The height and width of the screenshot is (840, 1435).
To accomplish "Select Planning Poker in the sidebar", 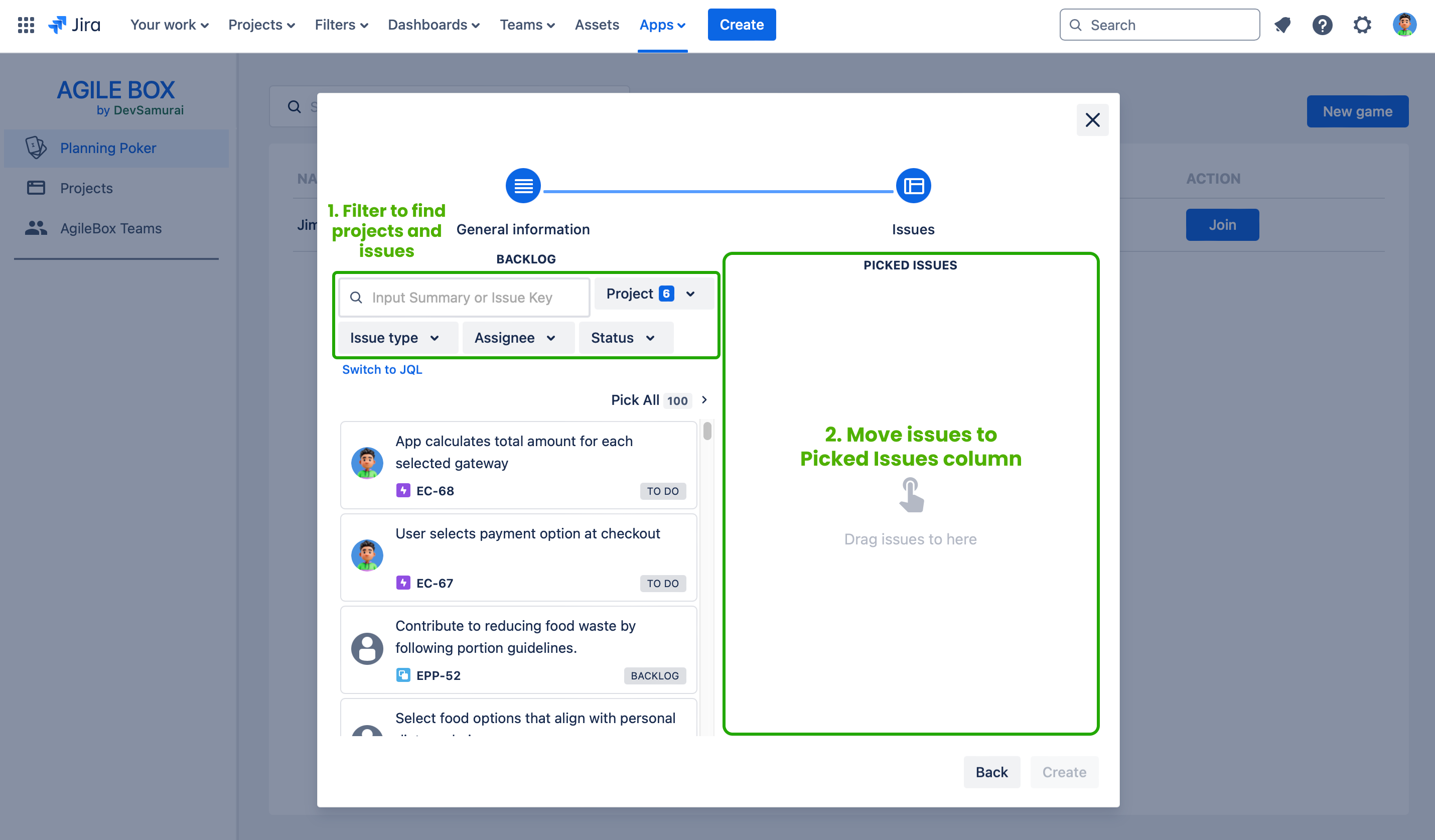I will (x=116, y=148).
